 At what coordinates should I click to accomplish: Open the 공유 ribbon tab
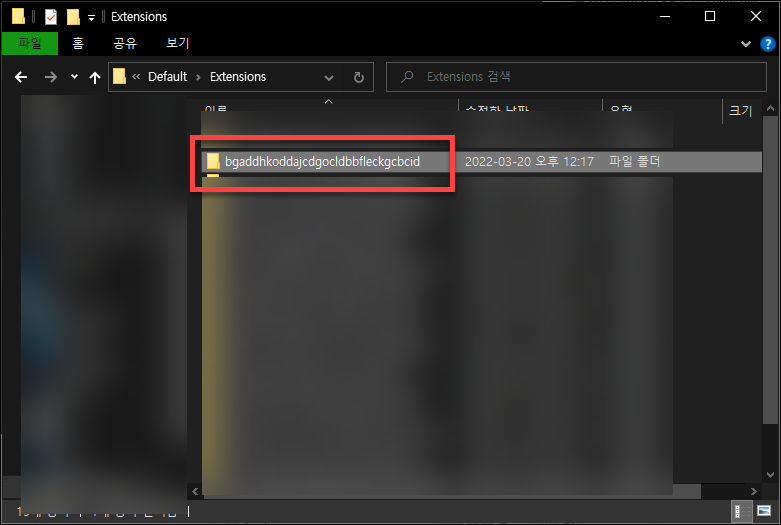tap(125, 43)
